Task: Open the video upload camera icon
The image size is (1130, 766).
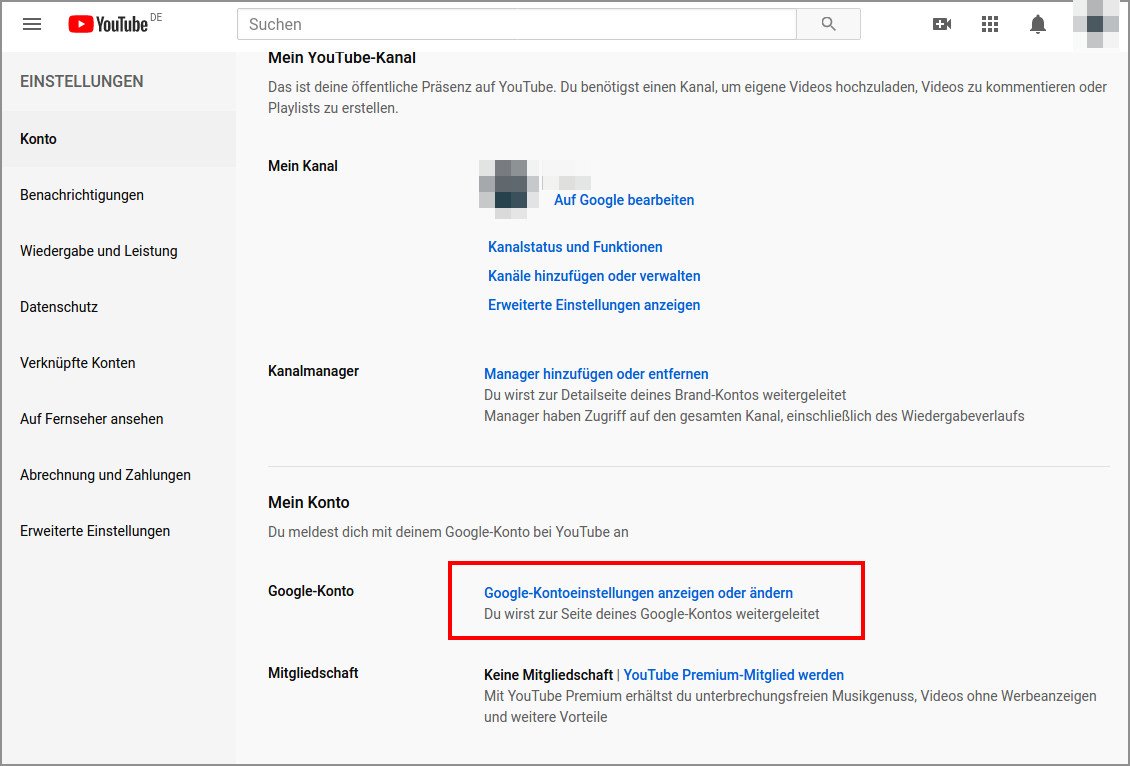Action: [x=941, y=24]
